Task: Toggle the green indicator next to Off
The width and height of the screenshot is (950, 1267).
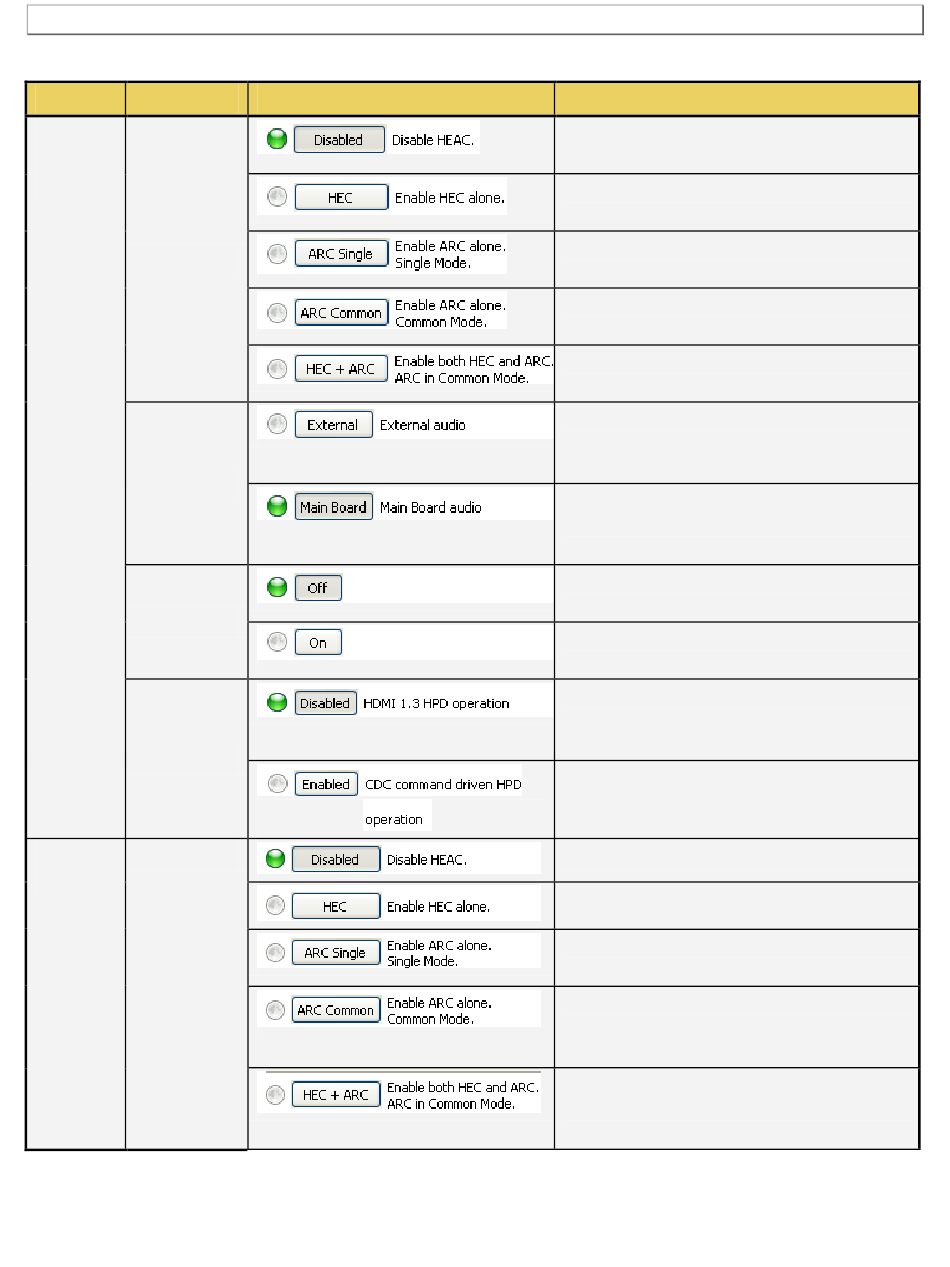Action: tap(277, 588)
